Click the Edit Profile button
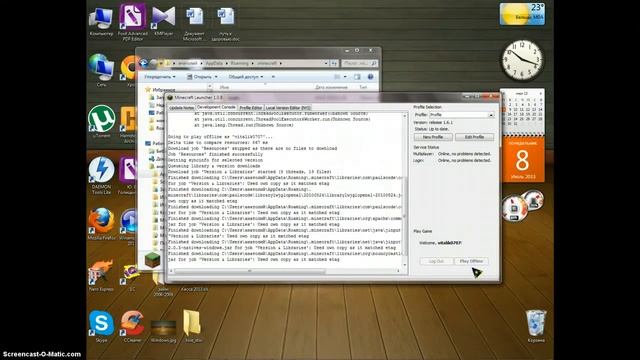The image size is (640, 360). [474, 137]
